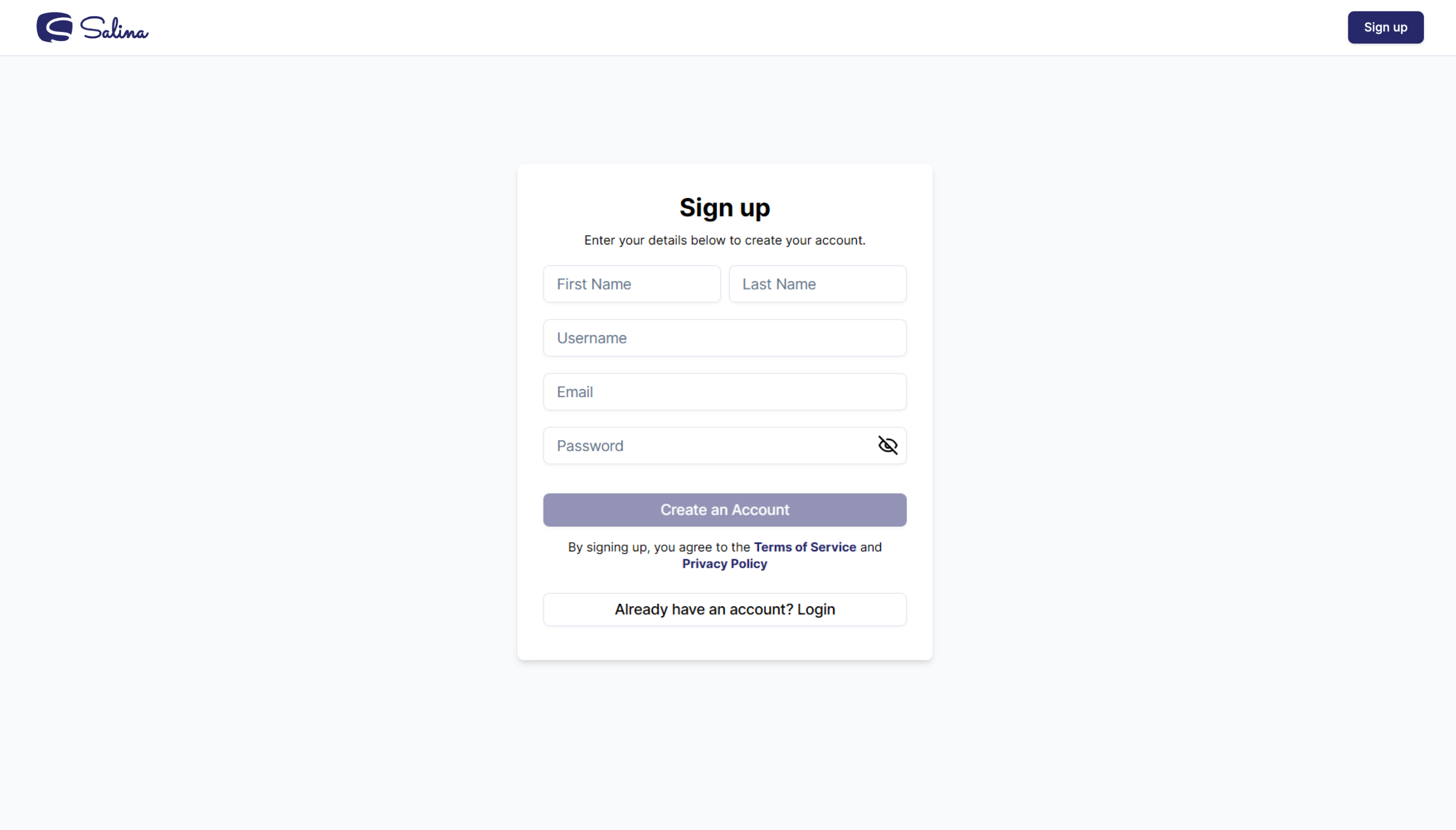Viewport: 1456px width, 830px height.
Task: Select the Username input box
Action: point(725,338)
